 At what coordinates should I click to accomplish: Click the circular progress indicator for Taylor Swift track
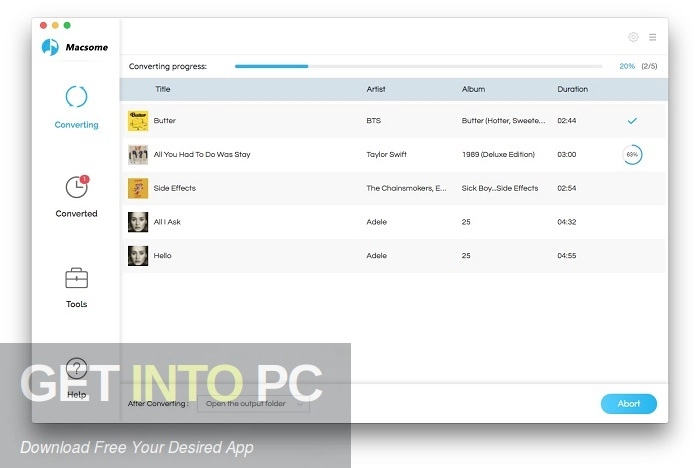point(632,155)
